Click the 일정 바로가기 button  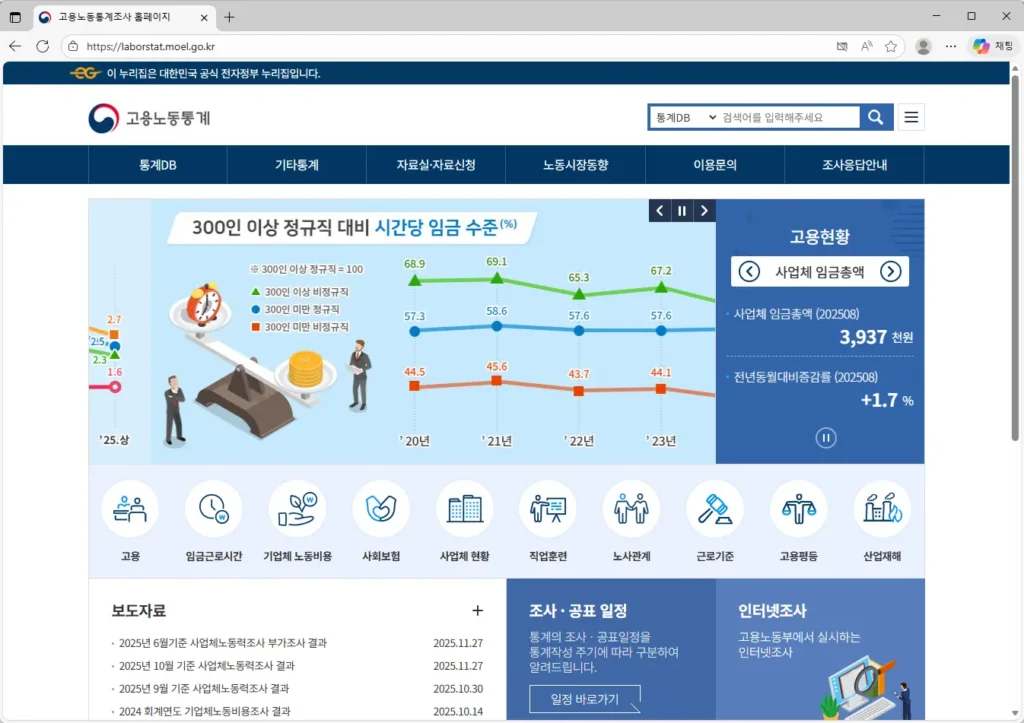[x=584, y=699]
